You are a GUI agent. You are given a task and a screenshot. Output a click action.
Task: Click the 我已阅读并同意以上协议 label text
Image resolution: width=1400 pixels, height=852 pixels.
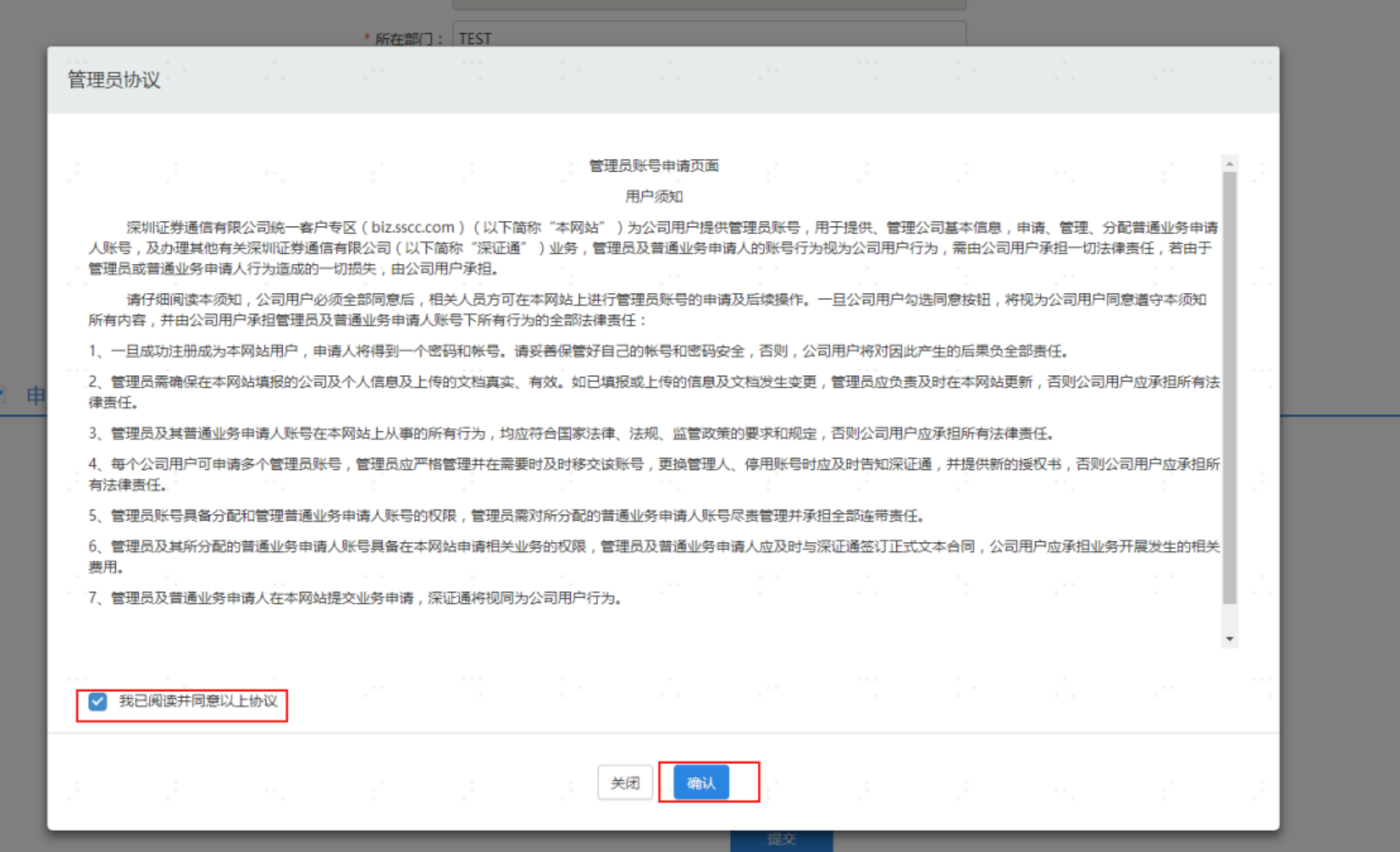[198, 701]
